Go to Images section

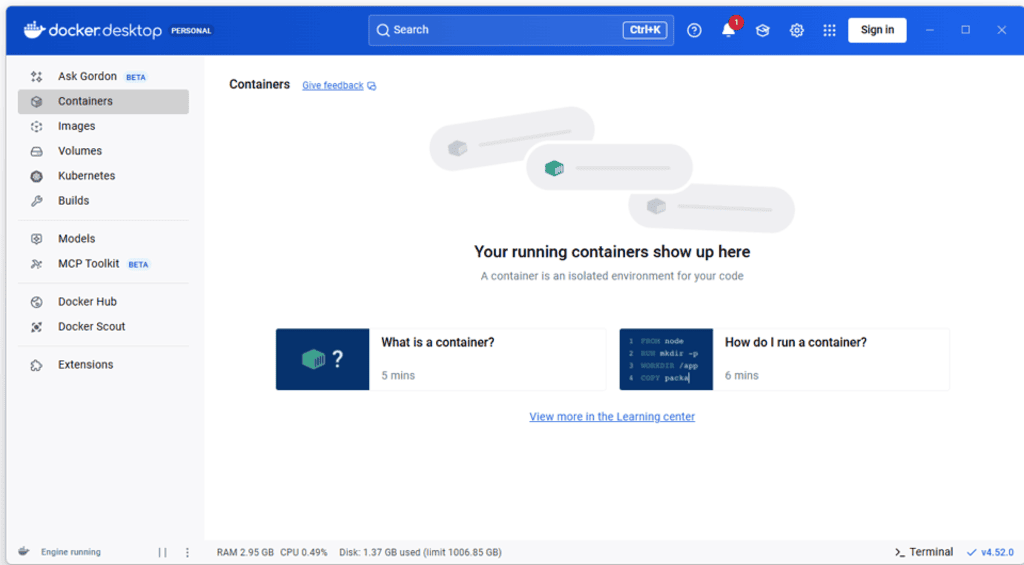click(103, 126)
